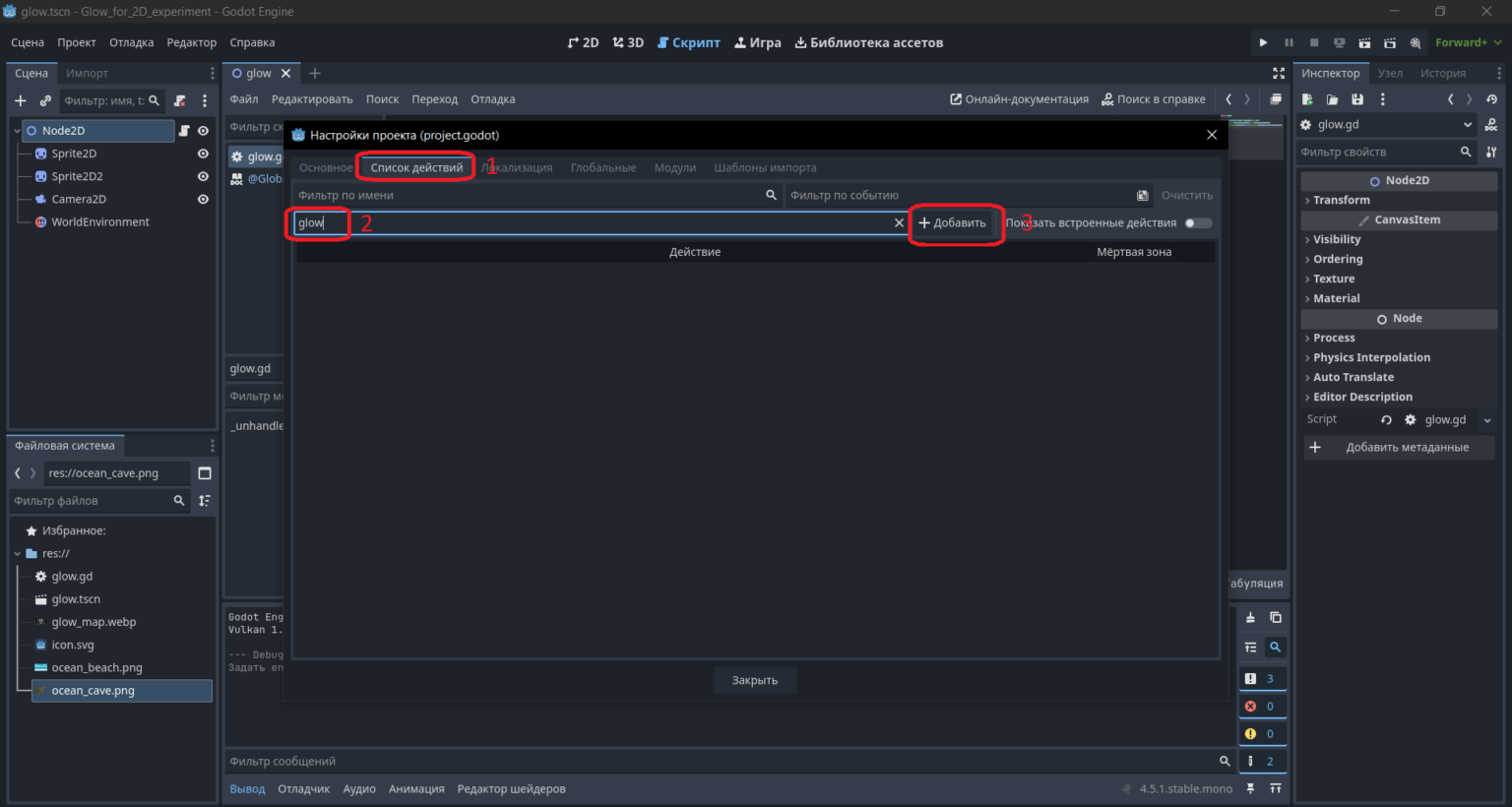This screenshot has width=1512, height=807.
Task: Add a new node with plus icon
Action: [x=21, y=100]
